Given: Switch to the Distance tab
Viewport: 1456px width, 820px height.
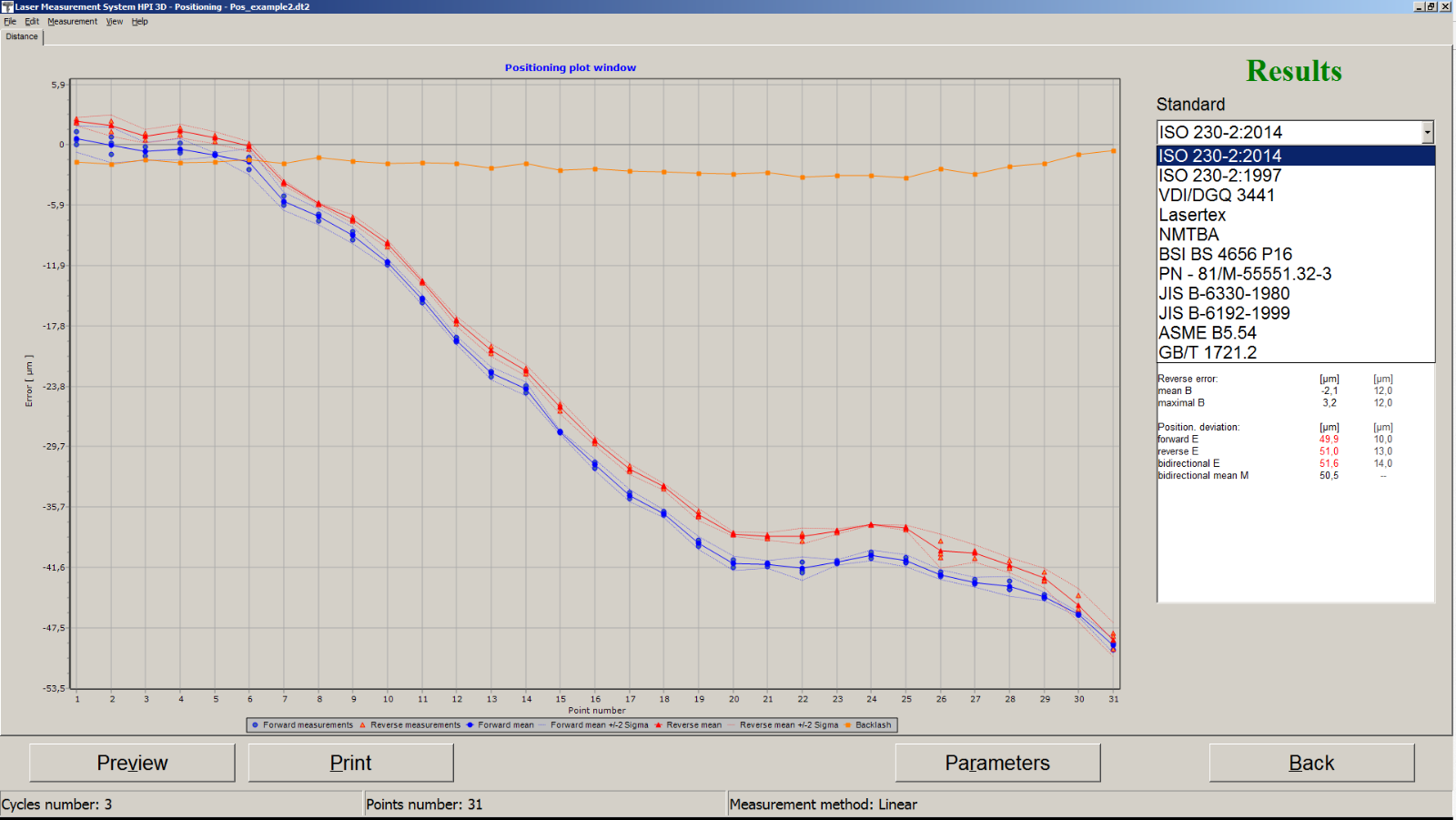Looking at the screenshot, I should 22,36.
